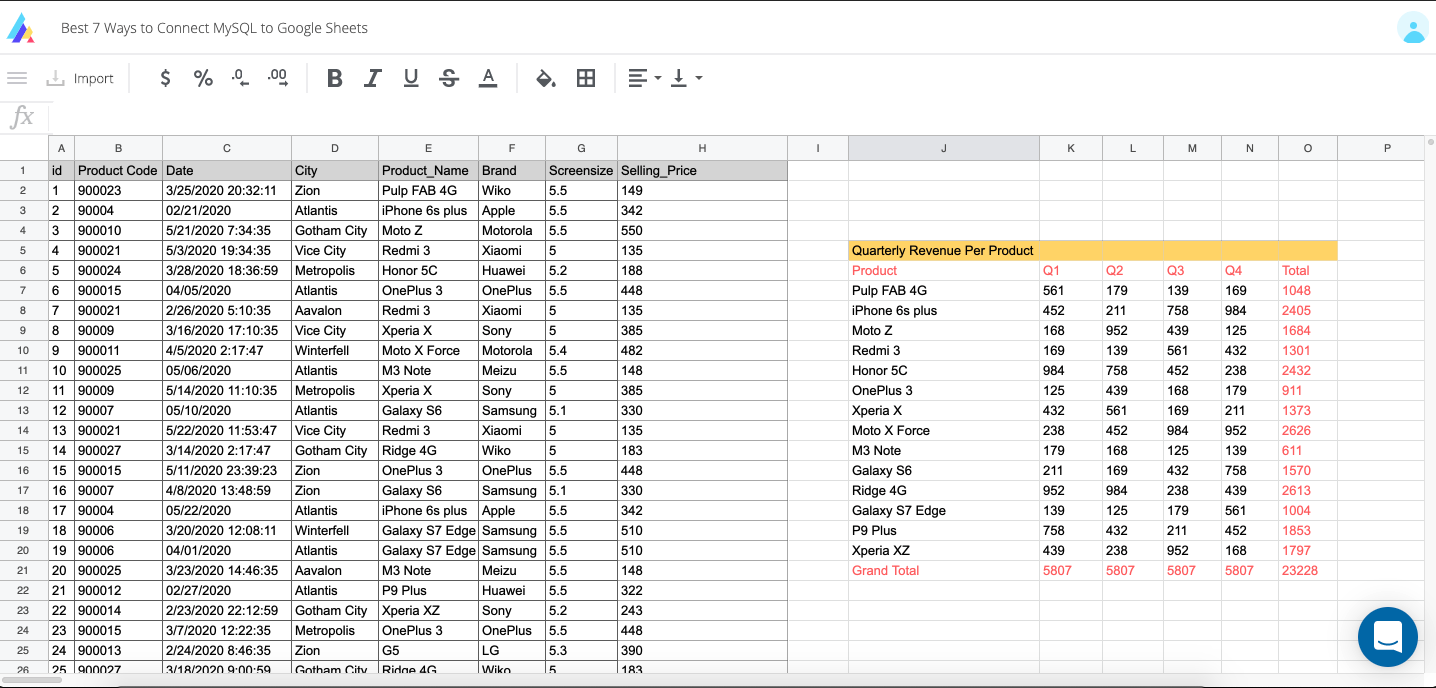Viewport: 1436px width, 688px height.
Task: Select 'Xperia XZ' in column E
Action: click(429, 610)
